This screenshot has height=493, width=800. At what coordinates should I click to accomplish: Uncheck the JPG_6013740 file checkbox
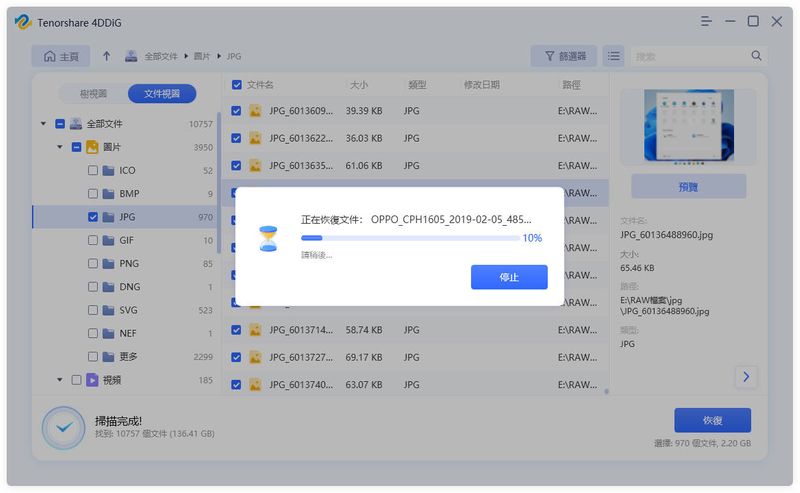point(236,385)
